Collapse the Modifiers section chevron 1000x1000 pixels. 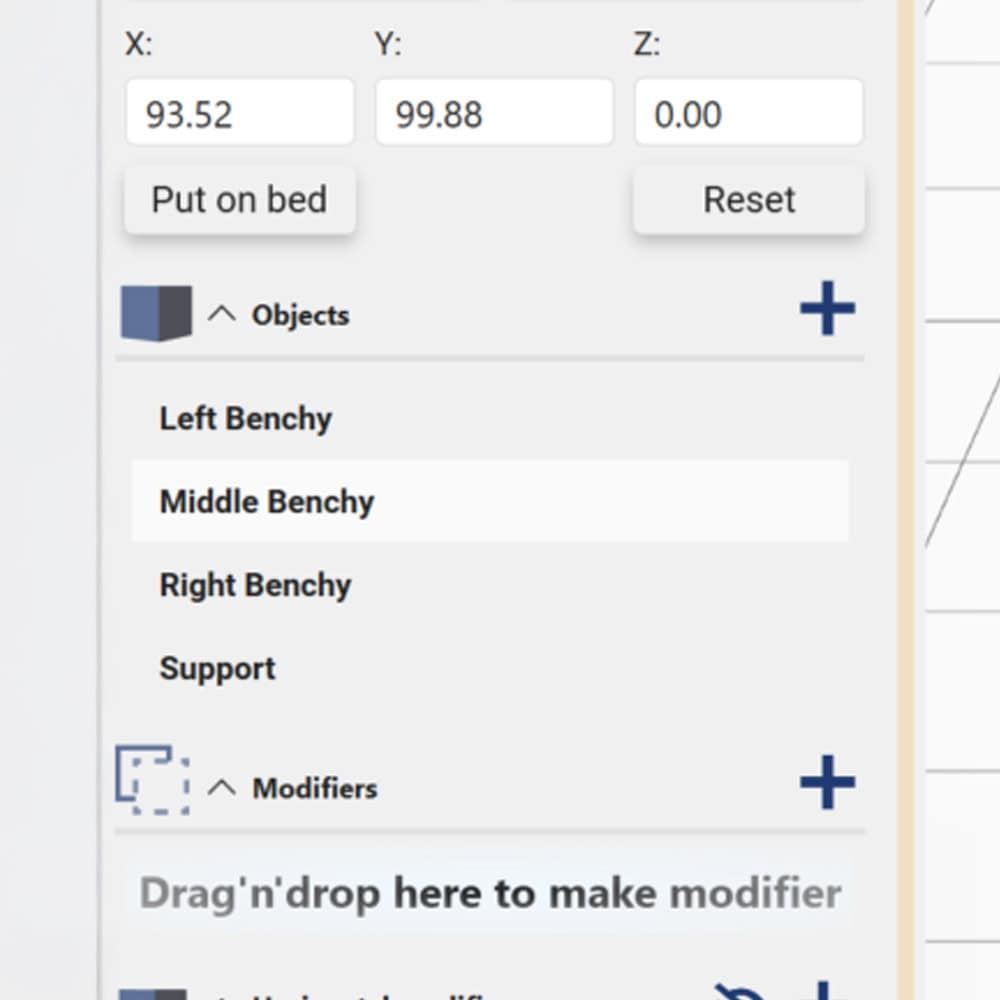(x=221, y=787)
